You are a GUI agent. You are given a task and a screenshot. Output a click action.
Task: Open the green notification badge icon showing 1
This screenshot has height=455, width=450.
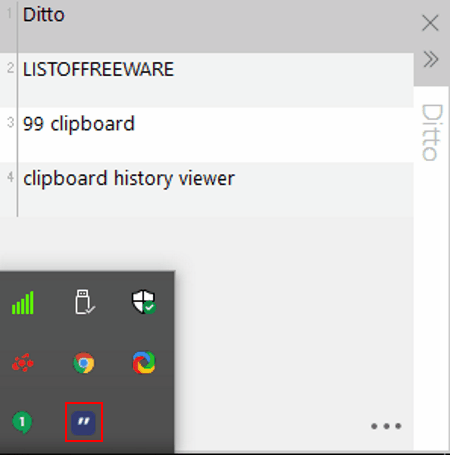[x=22, y=422]
